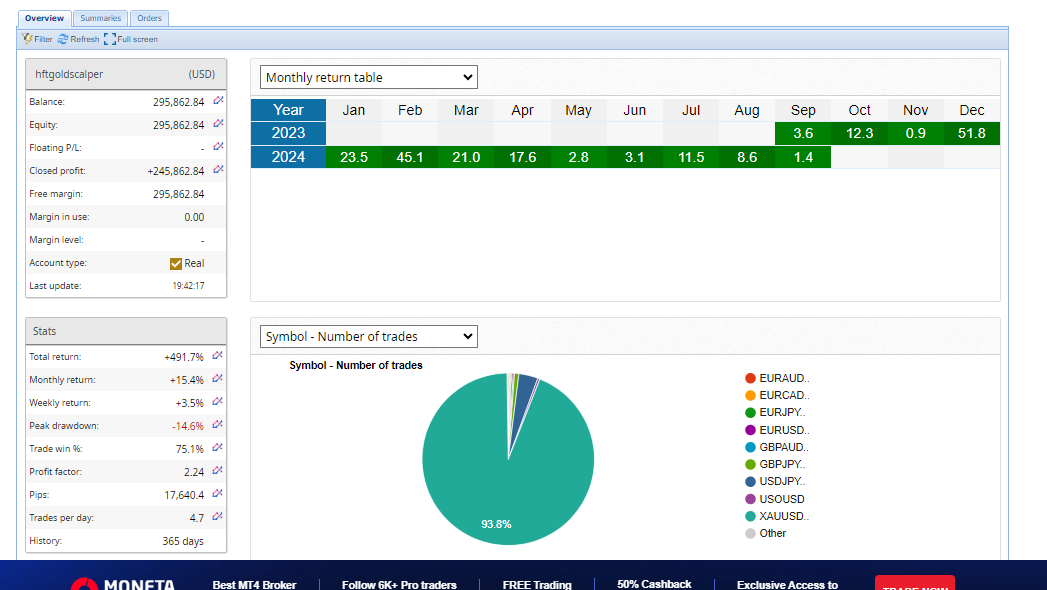Switch to the Summaries tab
This screenshot has height=590, width=1047.
pyautogui.click(x=100, y=18)
